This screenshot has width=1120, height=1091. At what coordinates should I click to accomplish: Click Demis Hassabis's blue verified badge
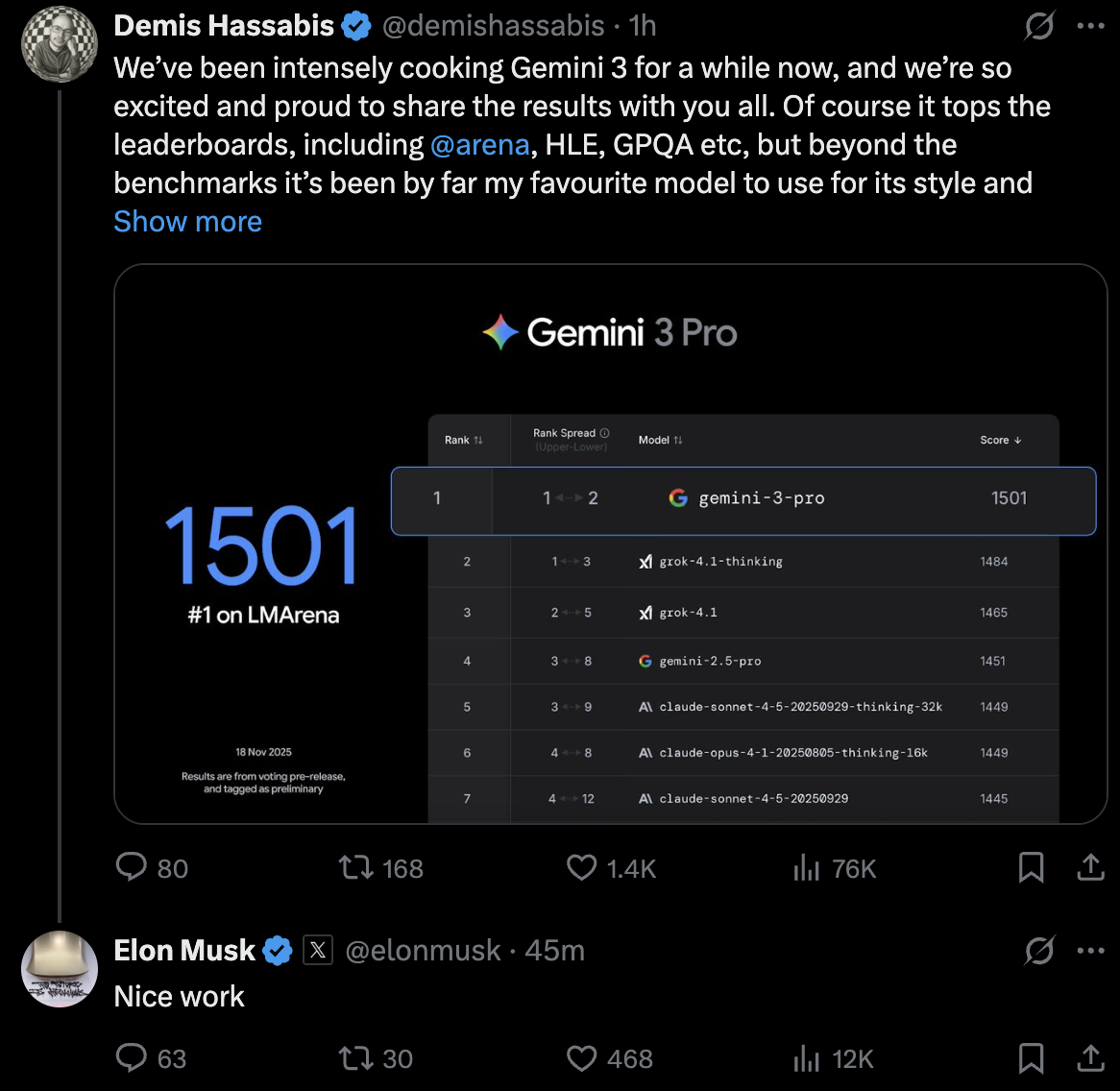click(356, 26)
